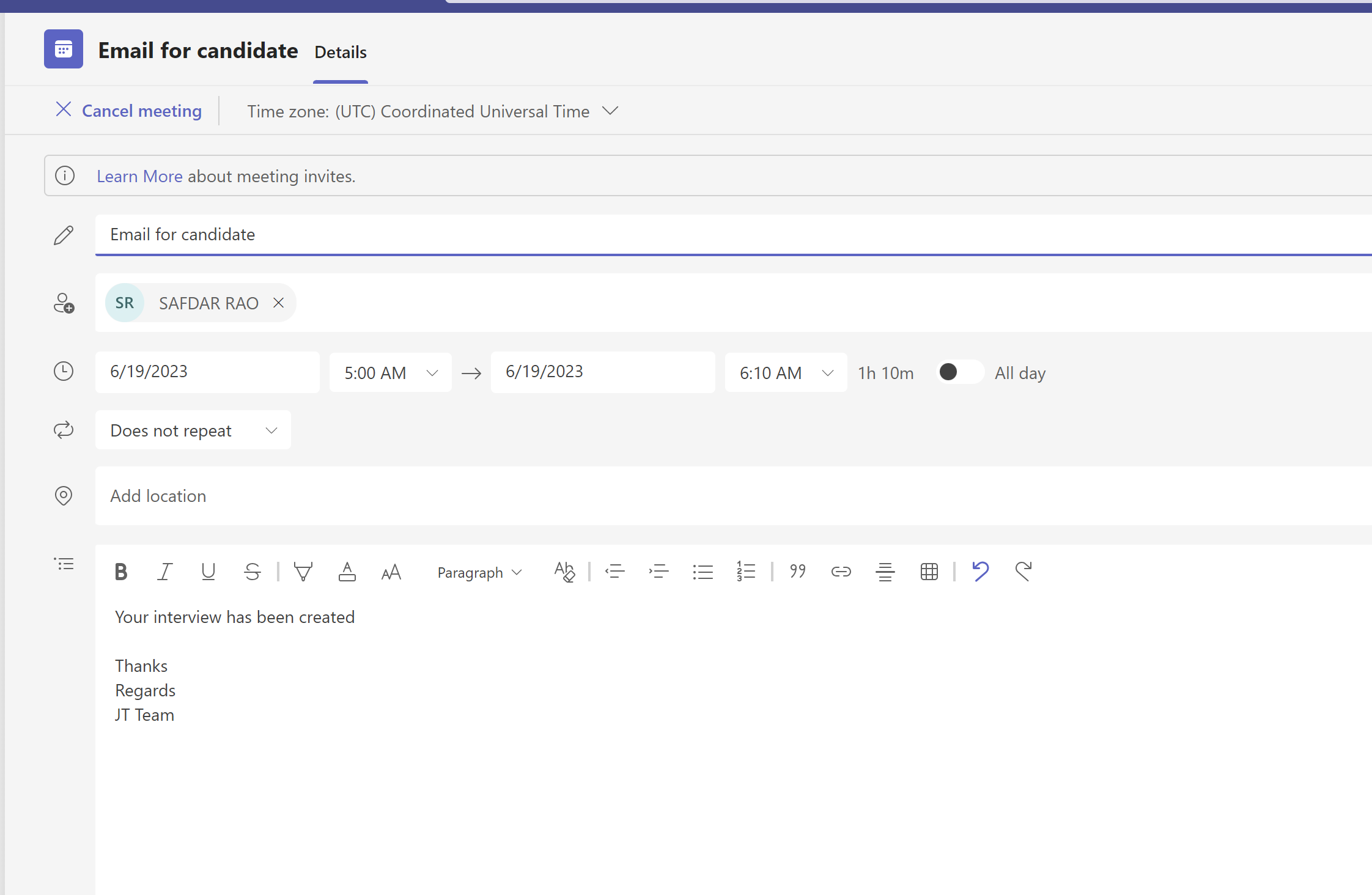
Task: Open the Paragraph style dropdown
Action: tap(479, 573)
